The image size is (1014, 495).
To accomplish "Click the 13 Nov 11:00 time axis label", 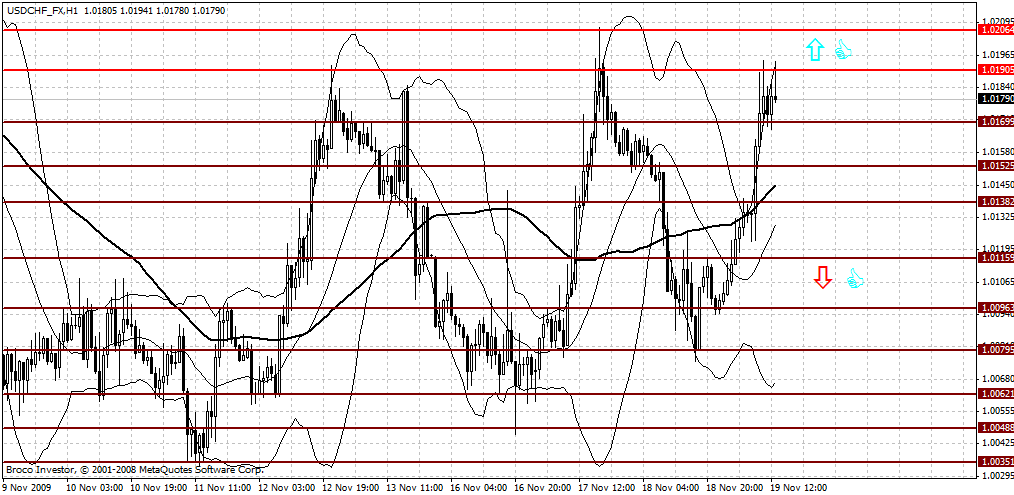I will [x=414, y=487].
